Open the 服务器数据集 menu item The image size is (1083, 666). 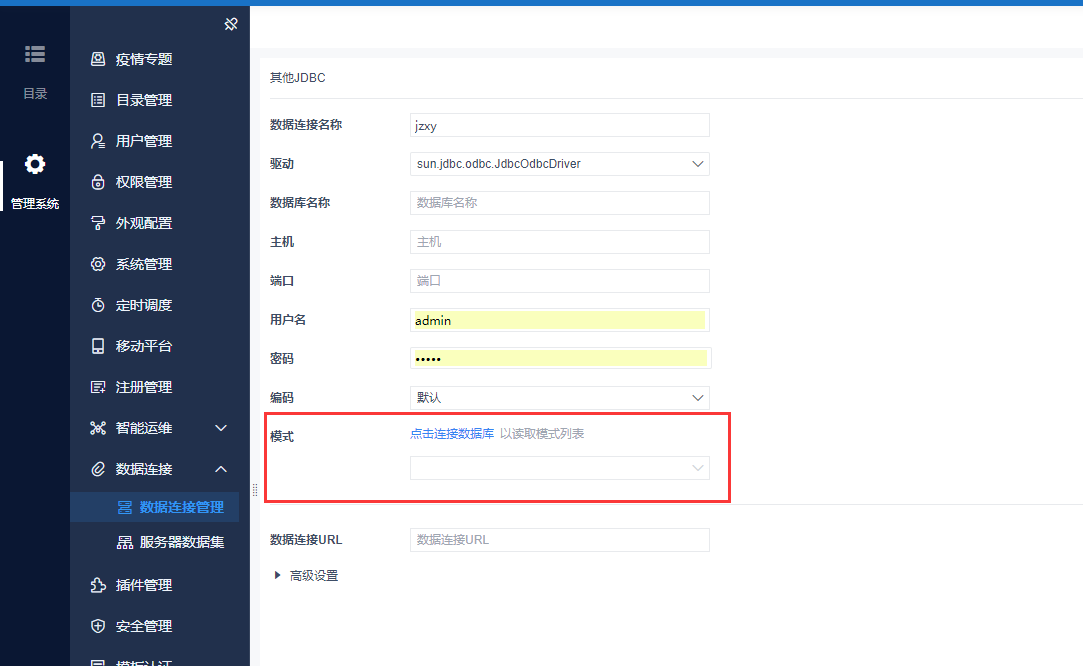tap(181, 543)
